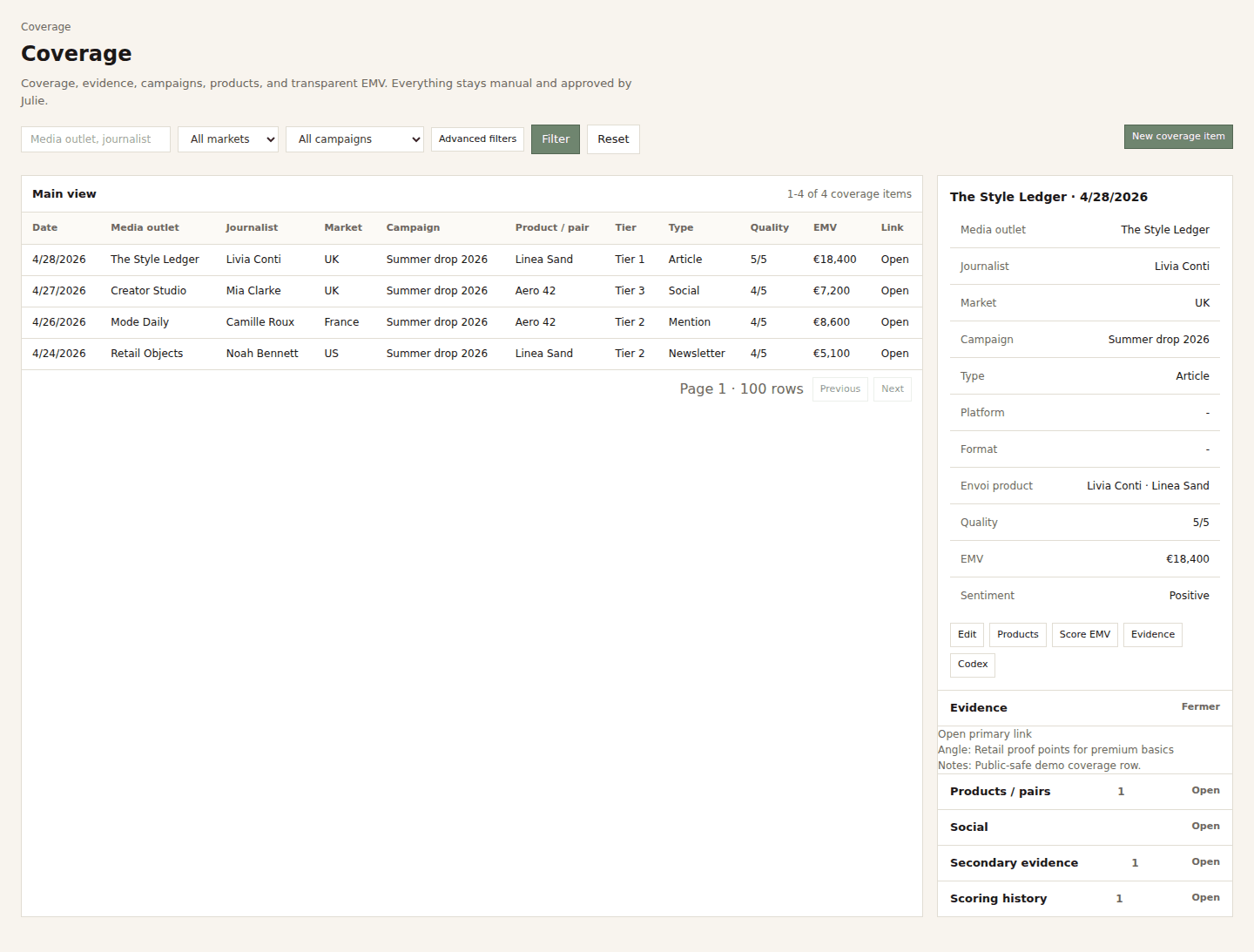The height and width of the screenshot is (952, 1254).
Task: Open the All campaigns dropdown
Action: 354,139
